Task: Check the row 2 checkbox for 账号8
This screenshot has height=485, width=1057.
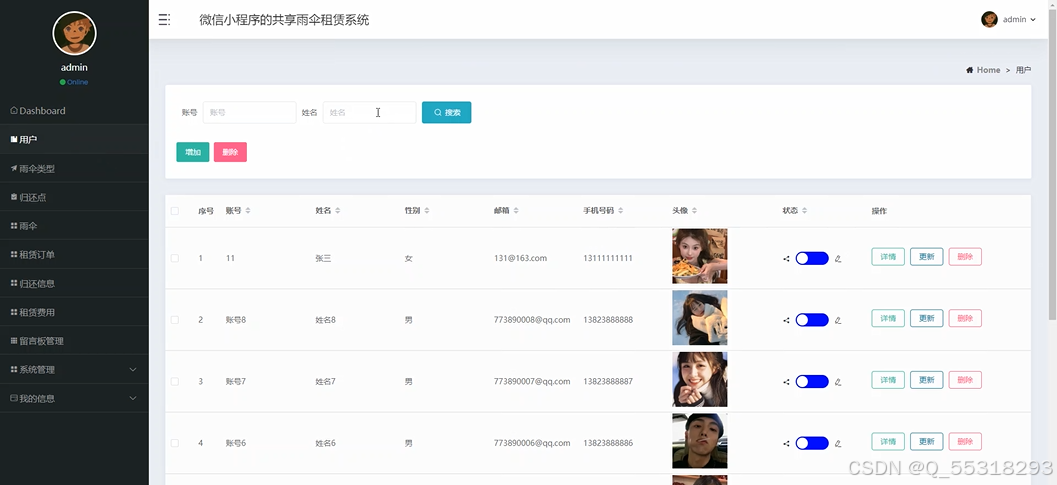Action: coord(175,320)
